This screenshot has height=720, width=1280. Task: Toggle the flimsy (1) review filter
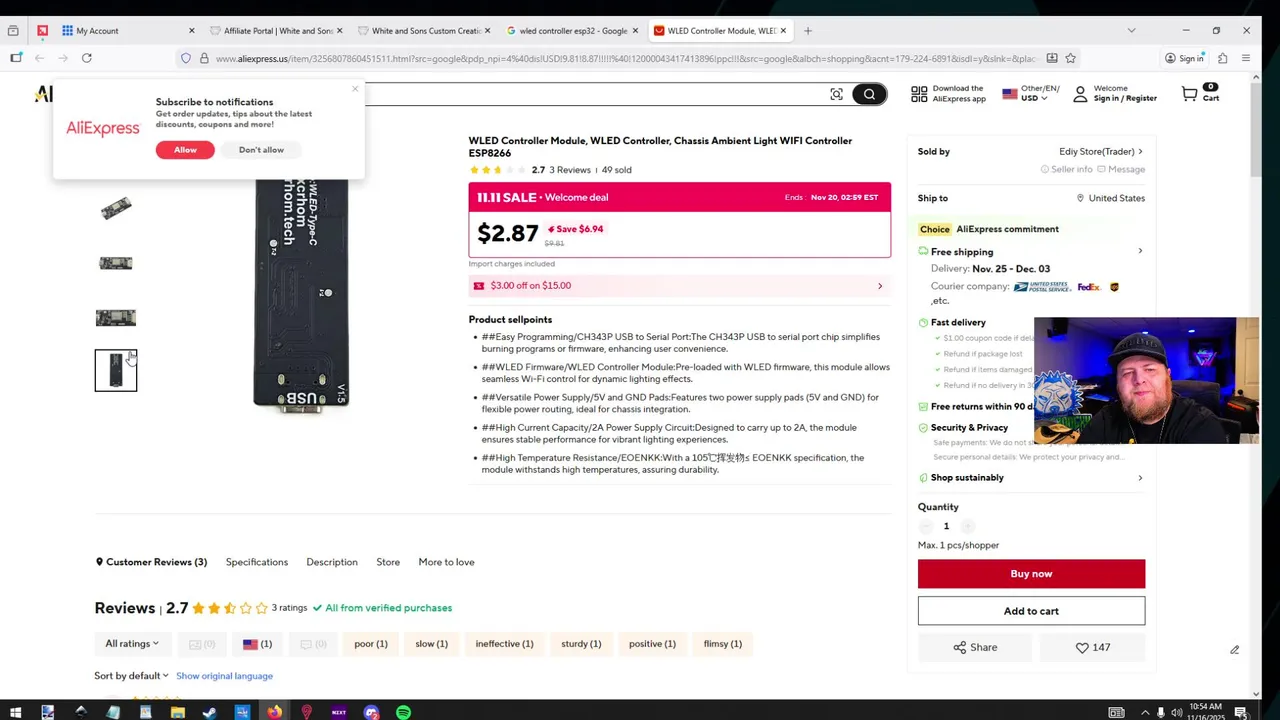pyautogui.click(x=723, y=644)
